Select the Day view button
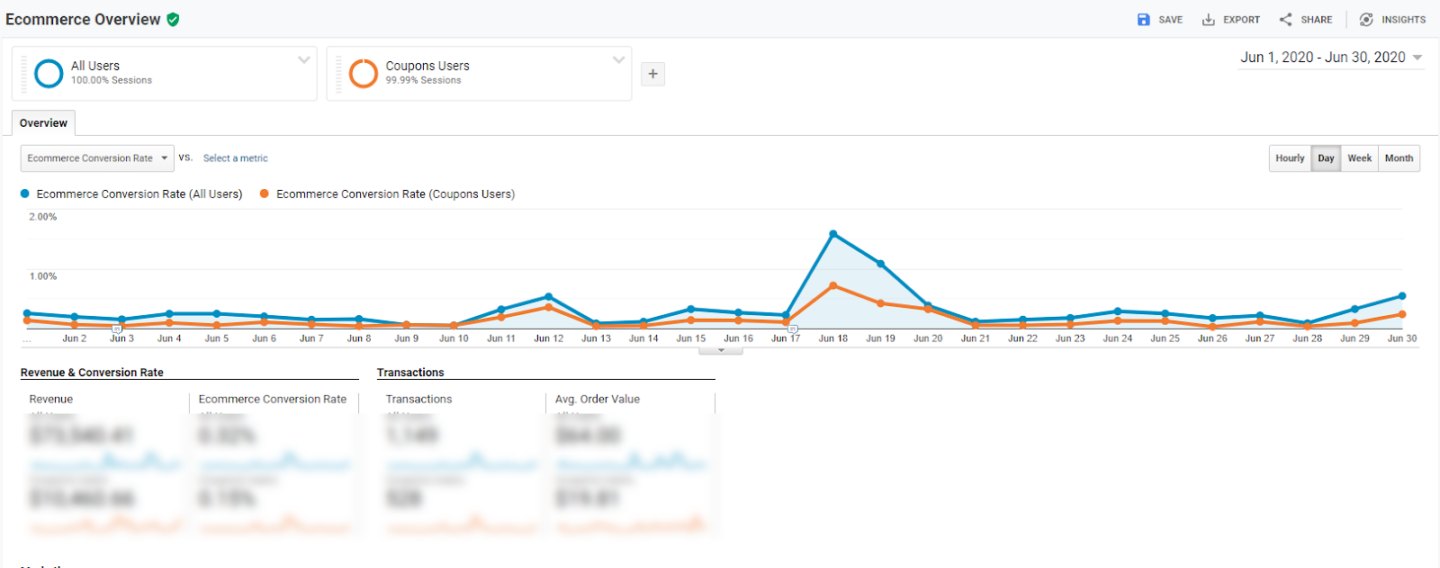 [1326, 158]
